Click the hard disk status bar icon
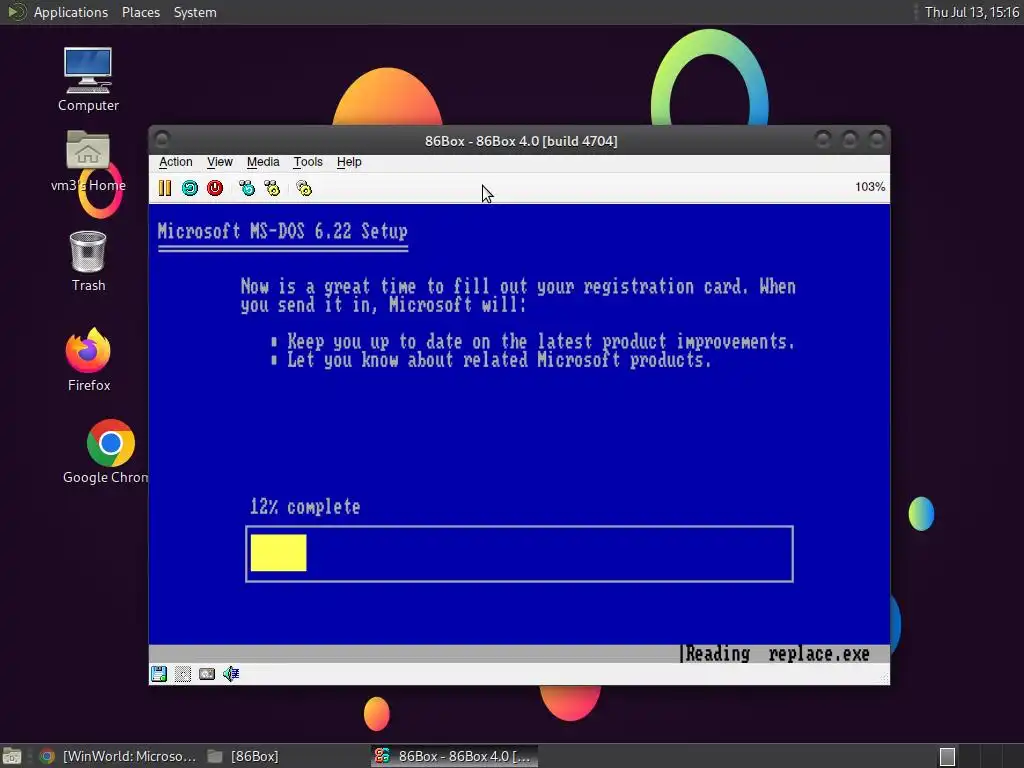1024x768 pixels. coord(207,673)
